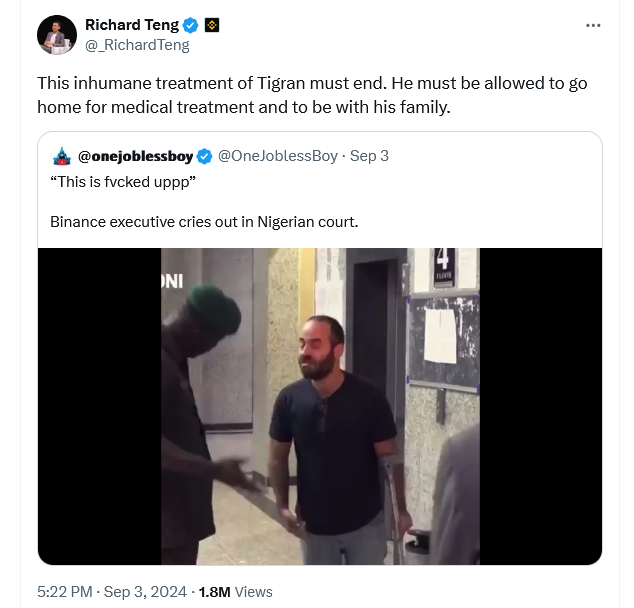Click the verified badge next to @onejoblessboy
Viewport: 634px width, 608px height.
pyautogui.click(x=204, y=156)
